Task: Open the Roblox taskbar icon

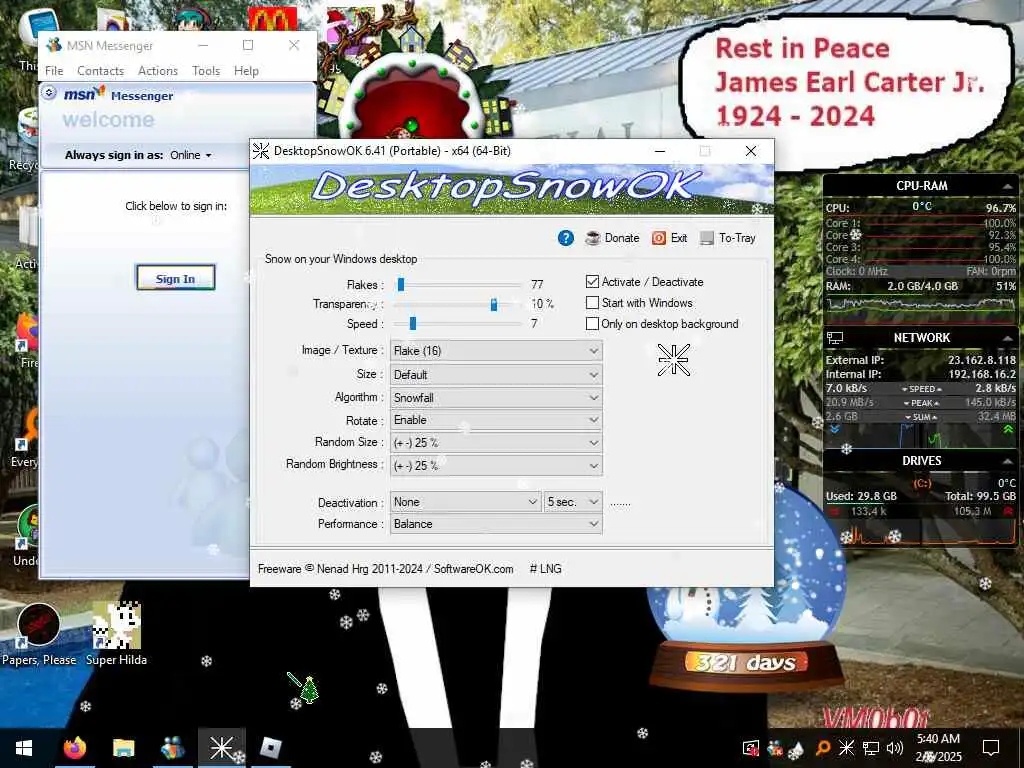Action: tap(270, 748)
